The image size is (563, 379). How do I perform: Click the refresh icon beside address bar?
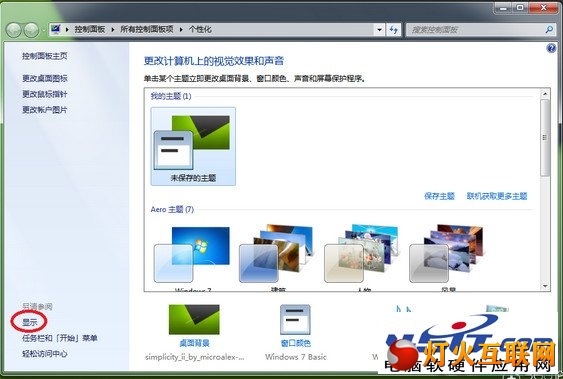pos(394,30)
